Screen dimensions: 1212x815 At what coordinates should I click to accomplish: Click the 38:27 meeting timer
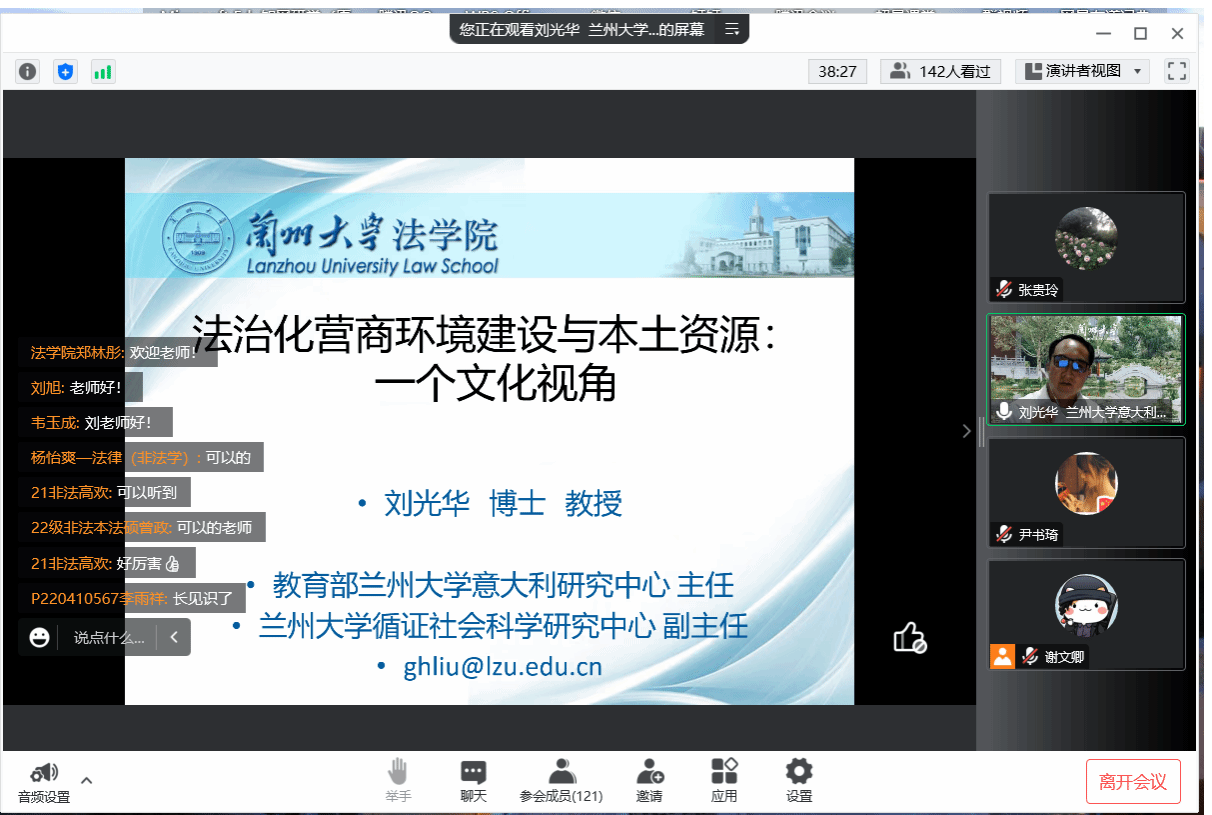(x=837, y=71)
